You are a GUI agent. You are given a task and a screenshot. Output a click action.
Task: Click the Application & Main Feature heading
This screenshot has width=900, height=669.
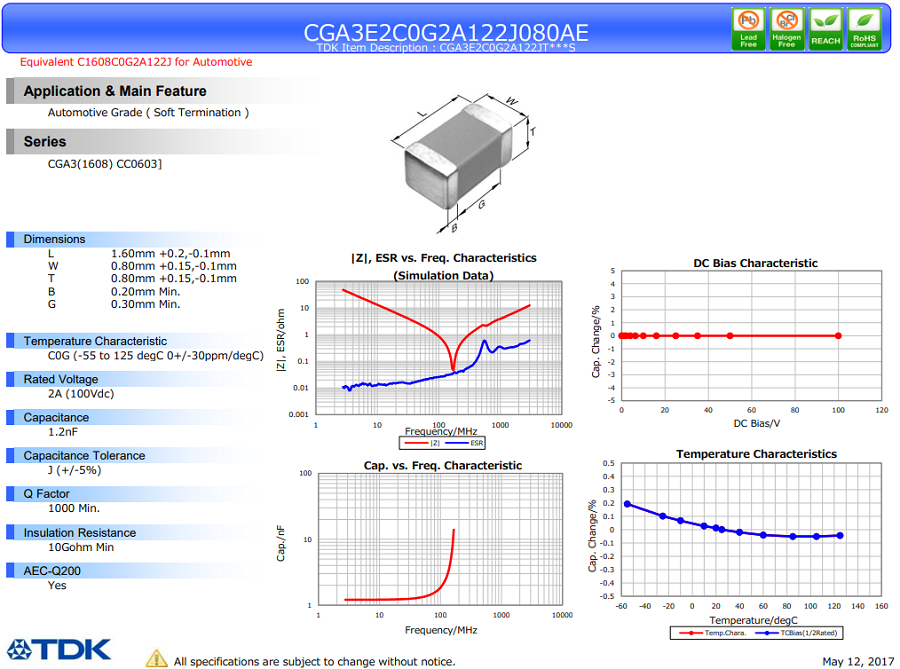pos(115,91)
